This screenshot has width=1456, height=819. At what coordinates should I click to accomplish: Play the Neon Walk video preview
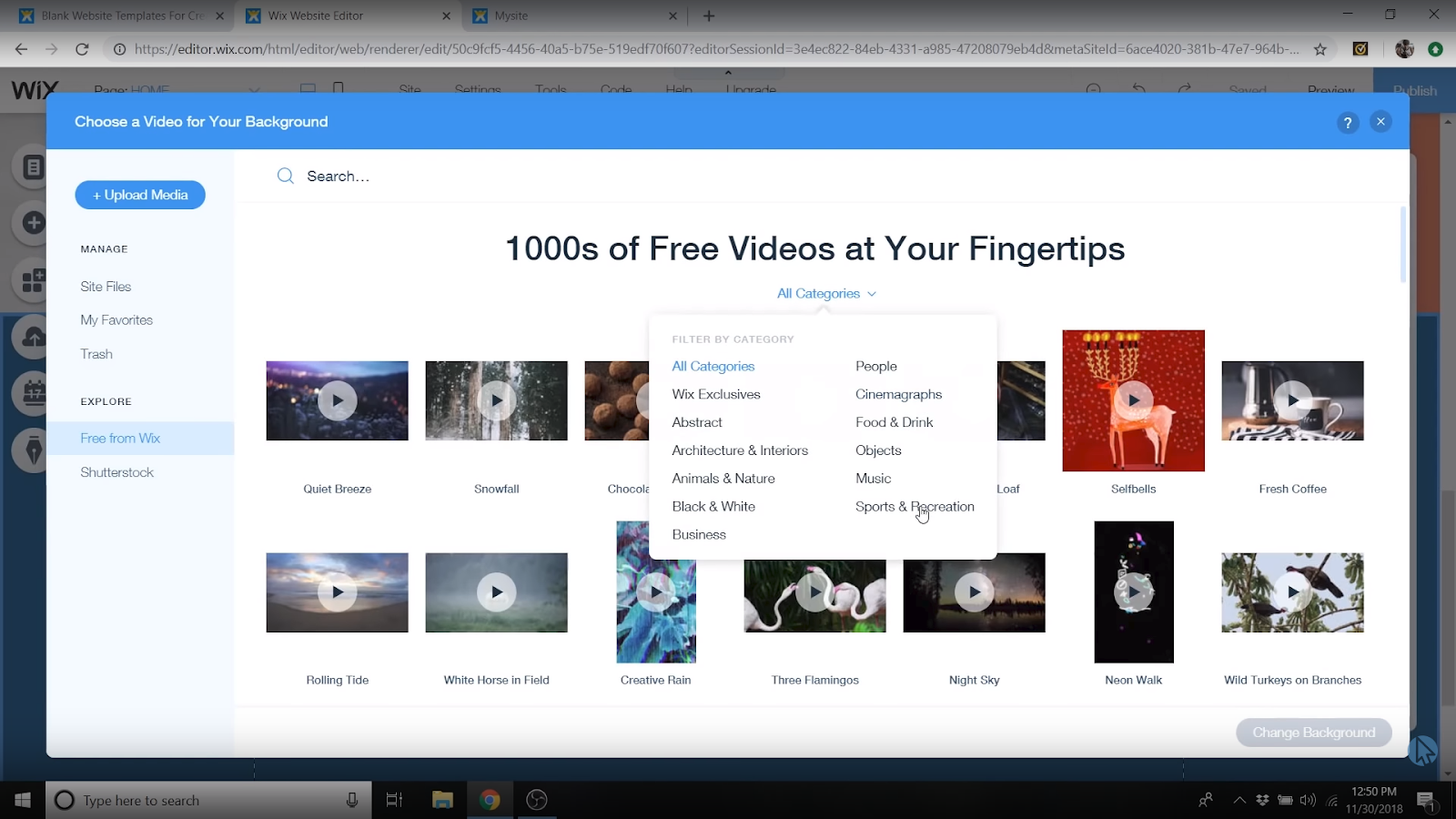(x=1134, y=592)
